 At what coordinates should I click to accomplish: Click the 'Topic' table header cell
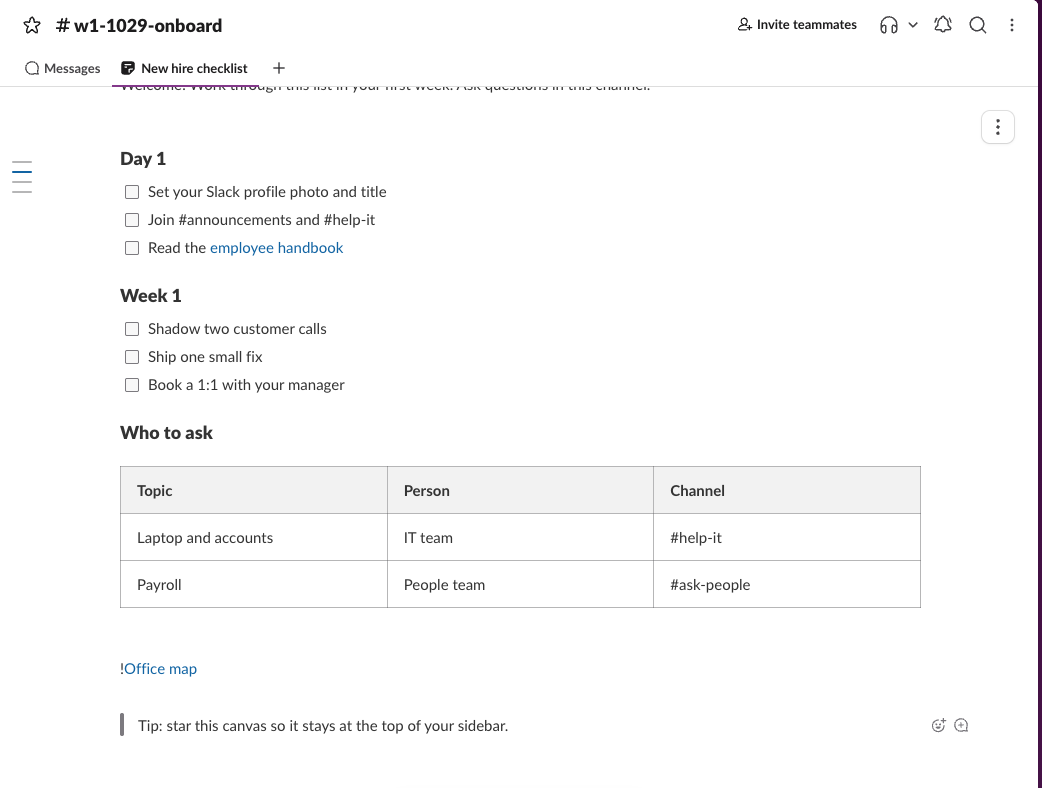[x=254, y=490]
